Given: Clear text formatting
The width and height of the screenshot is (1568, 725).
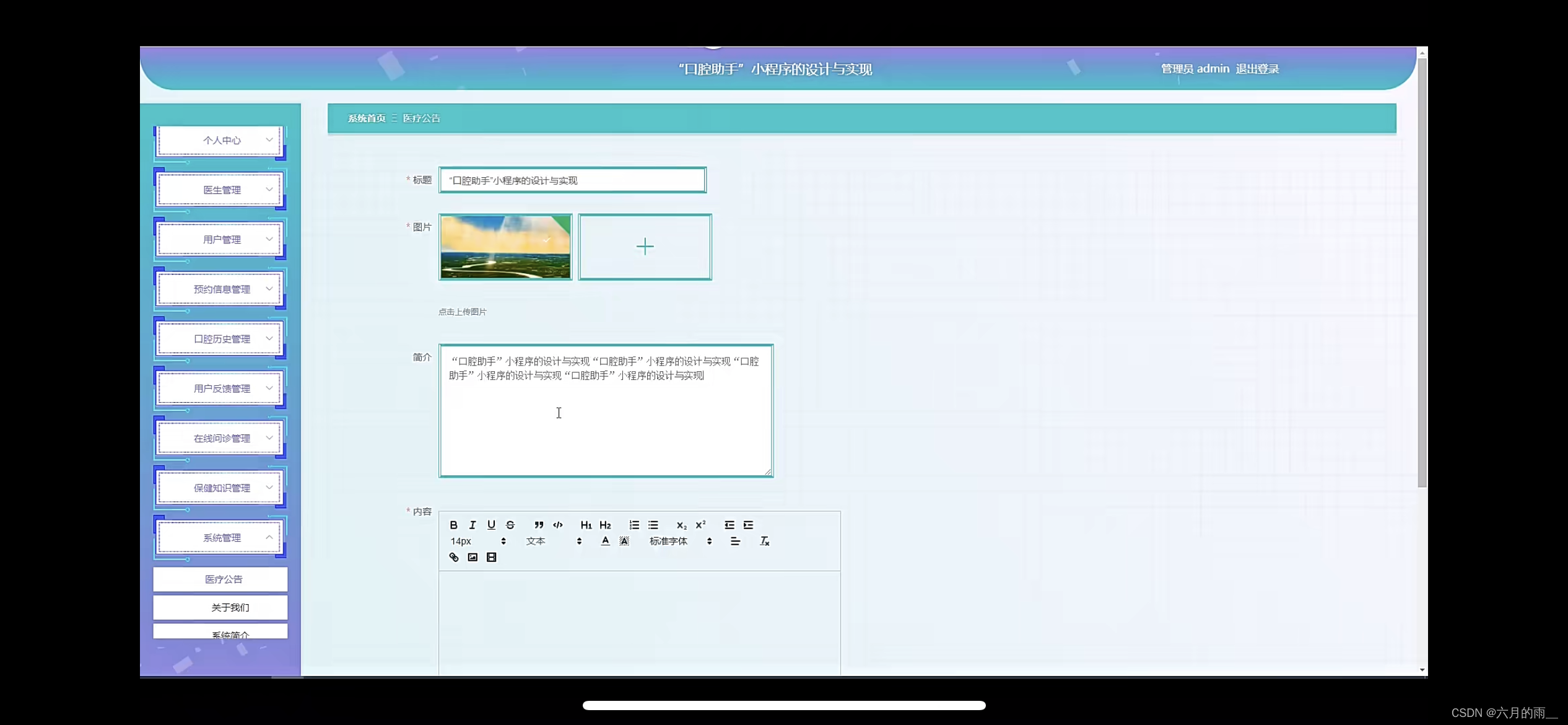Looking at the screenshot, I should pyautogui.click(x=765, y=541).
